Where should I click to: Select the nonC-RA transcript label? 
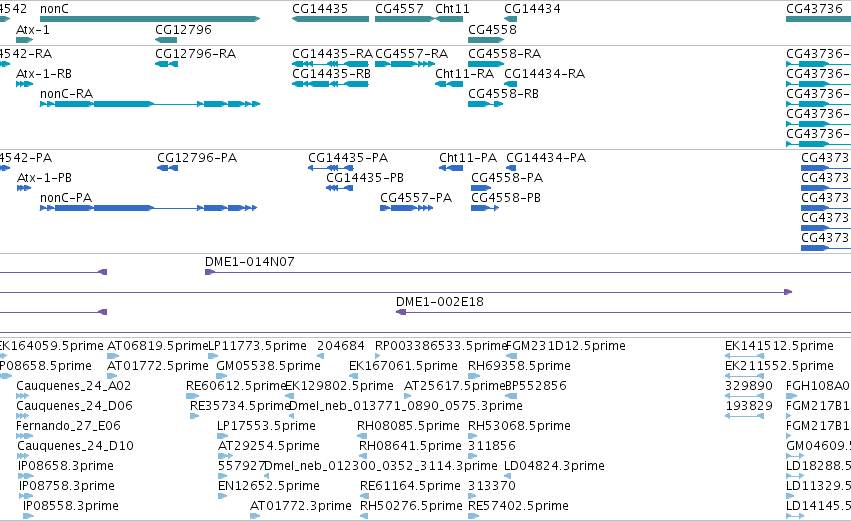click(x=67, y=94)
